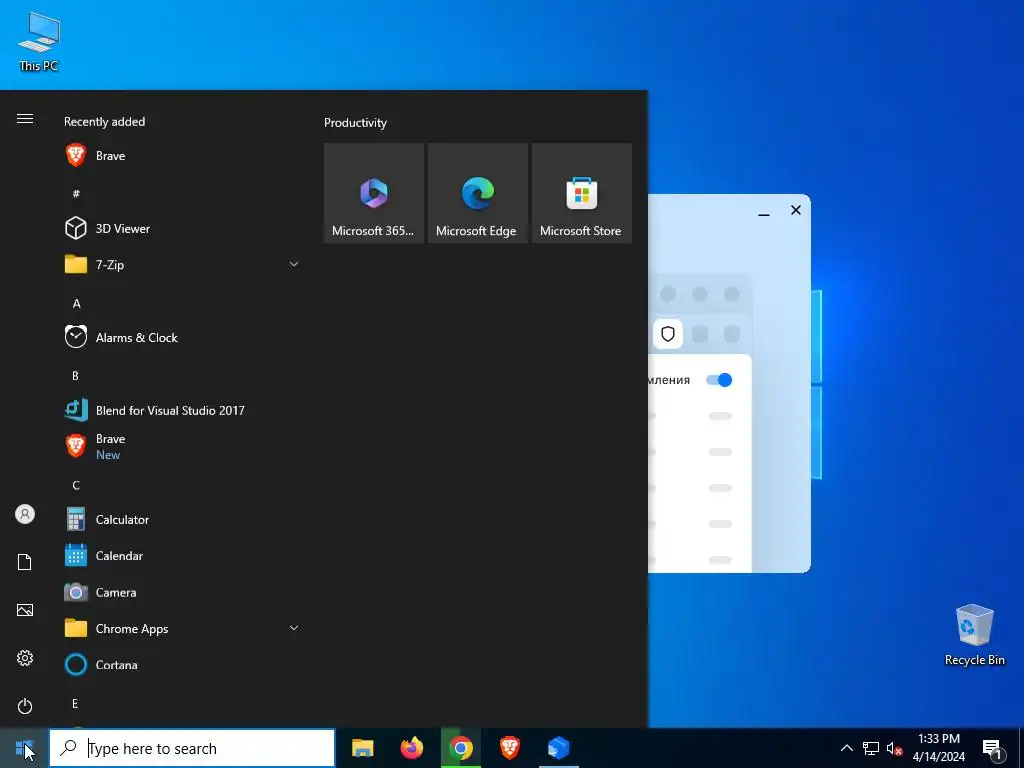This screenshot has height=768, width=1024.
Task: Show hidden system tray icons
Action: coord(846,748)
